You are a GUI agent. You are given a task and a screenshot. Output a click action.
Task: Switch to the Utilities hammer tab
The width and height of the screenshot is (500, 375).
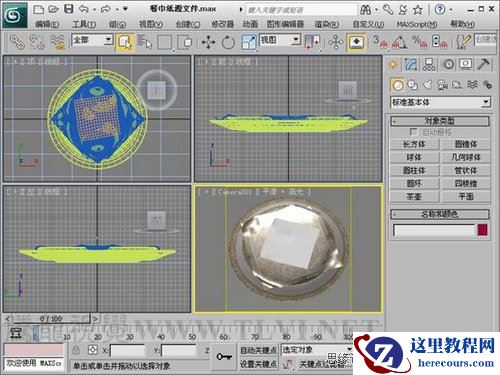click(483, 64)
